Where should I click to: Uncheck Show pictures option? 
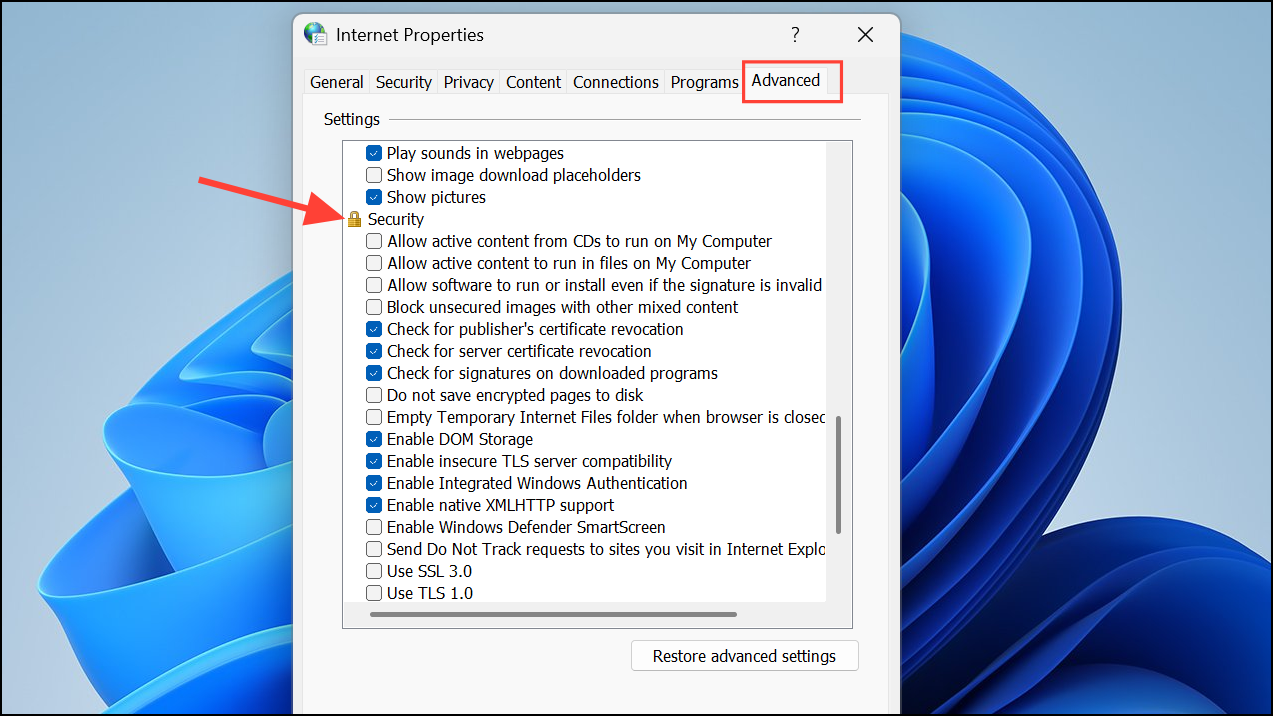(x=374, y=197)
